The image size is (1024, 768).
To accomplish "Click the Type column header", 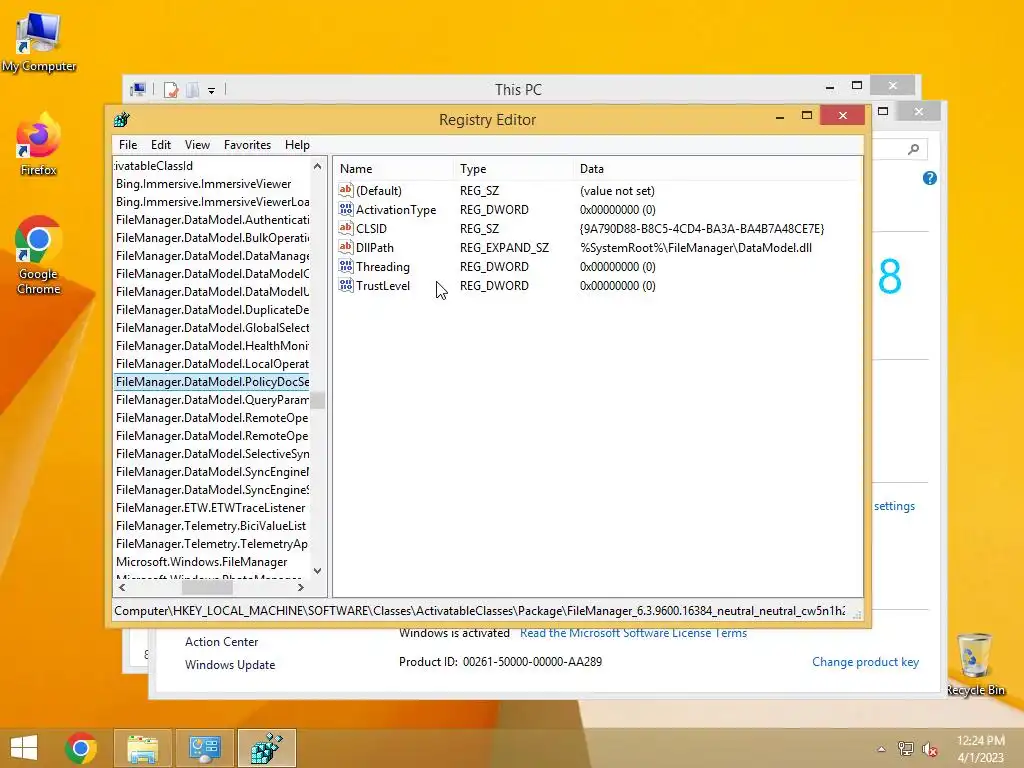I will [513, 168].
